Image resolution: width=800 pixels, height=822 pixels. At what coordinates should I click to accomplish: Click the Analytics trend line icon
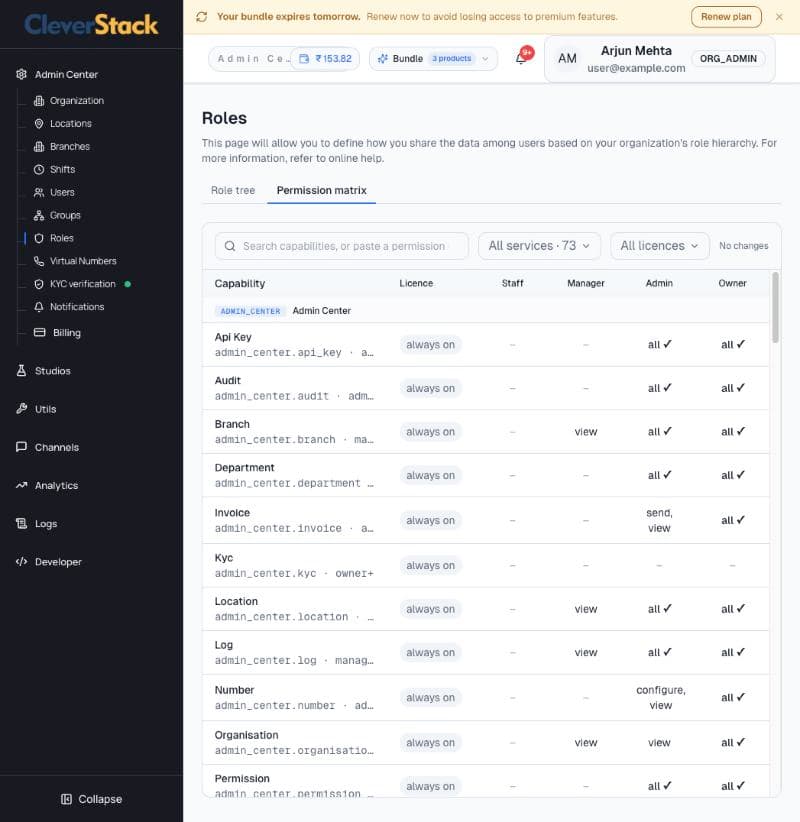click(x=21, y=485)
